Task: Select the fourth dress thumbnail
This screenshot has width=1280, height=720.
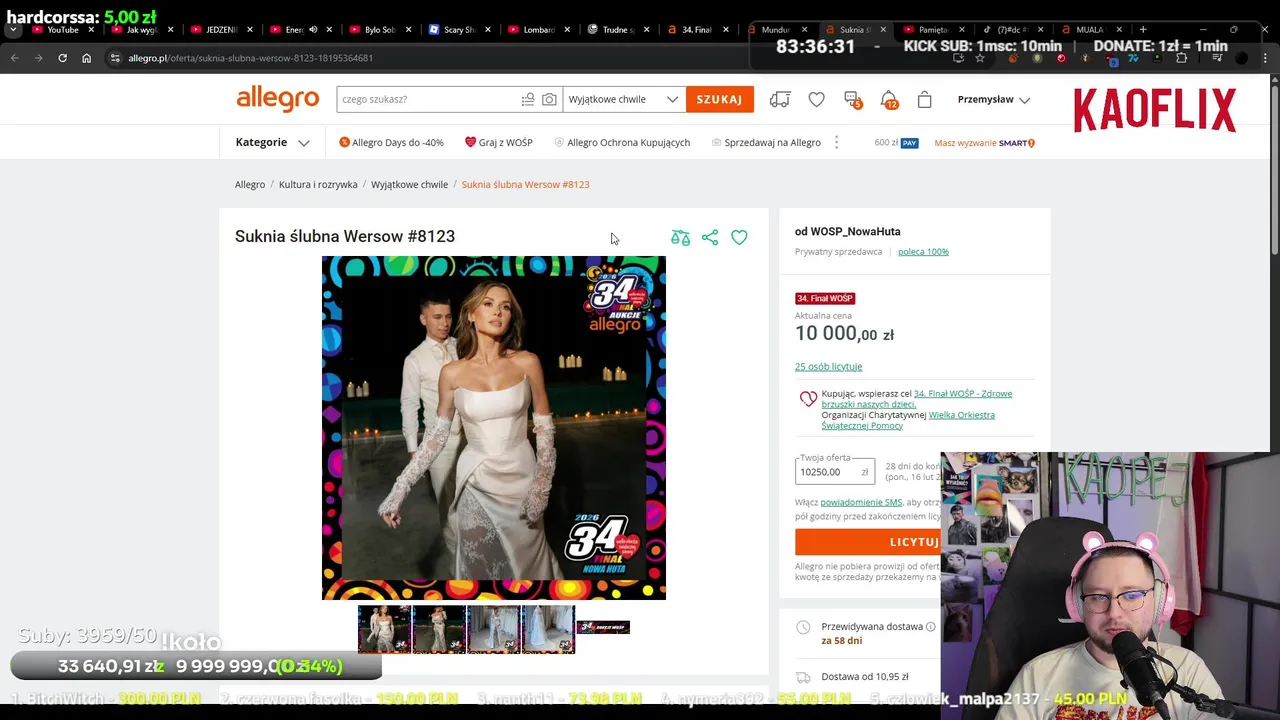Action: (548, 629)
